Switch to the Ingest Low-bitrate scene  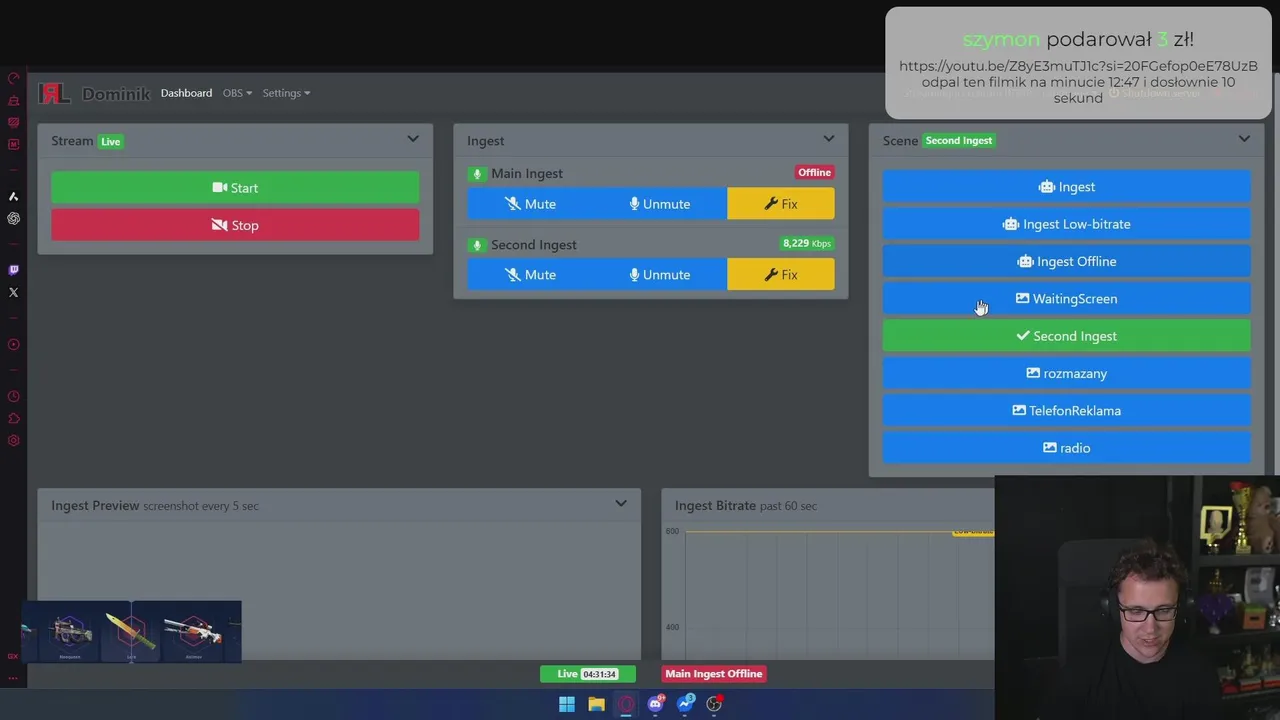click(1066, 224)
